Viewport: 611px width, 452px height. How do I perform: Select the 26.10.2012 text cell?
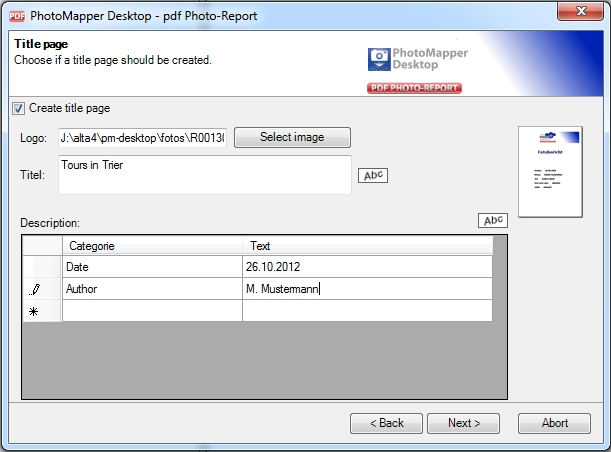(367, 267)
